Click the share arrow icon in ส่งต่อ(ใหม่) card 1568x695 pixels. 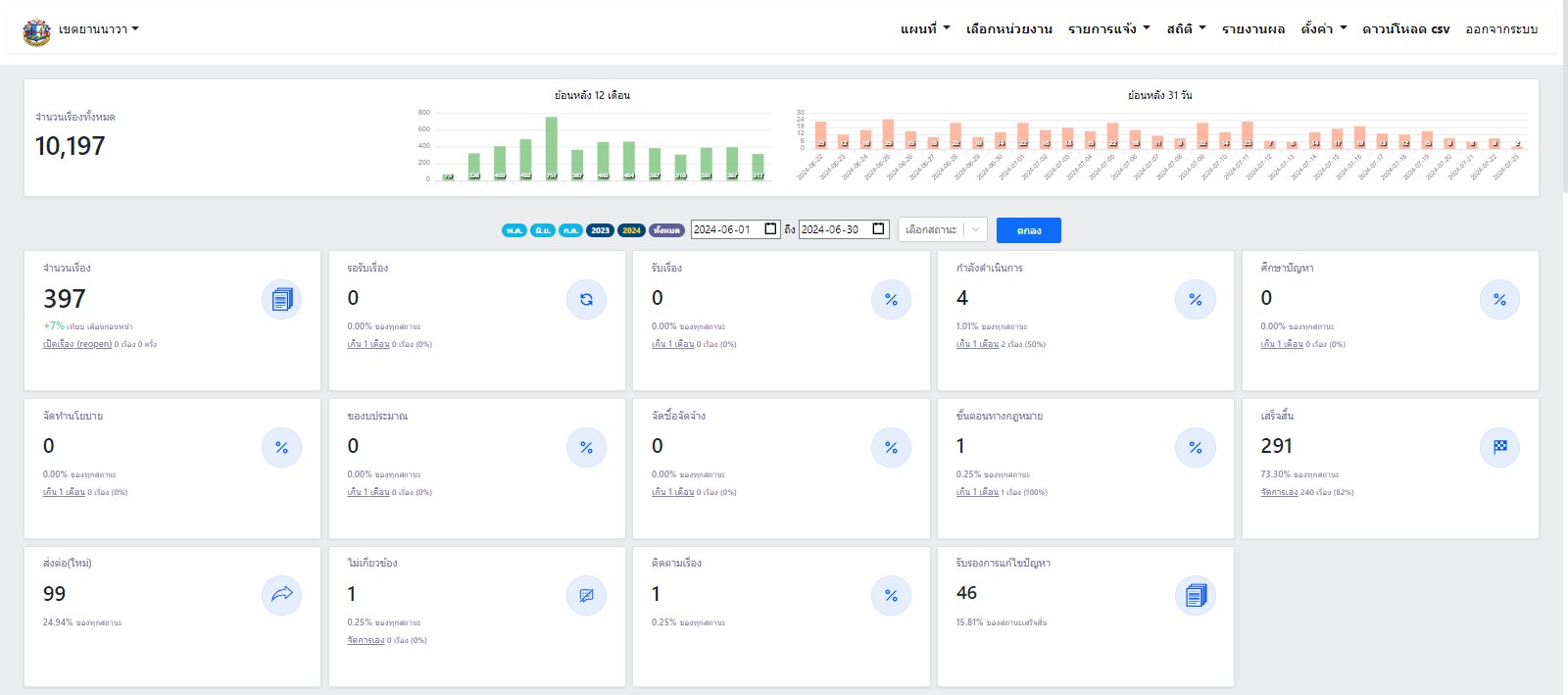(281, 595)
